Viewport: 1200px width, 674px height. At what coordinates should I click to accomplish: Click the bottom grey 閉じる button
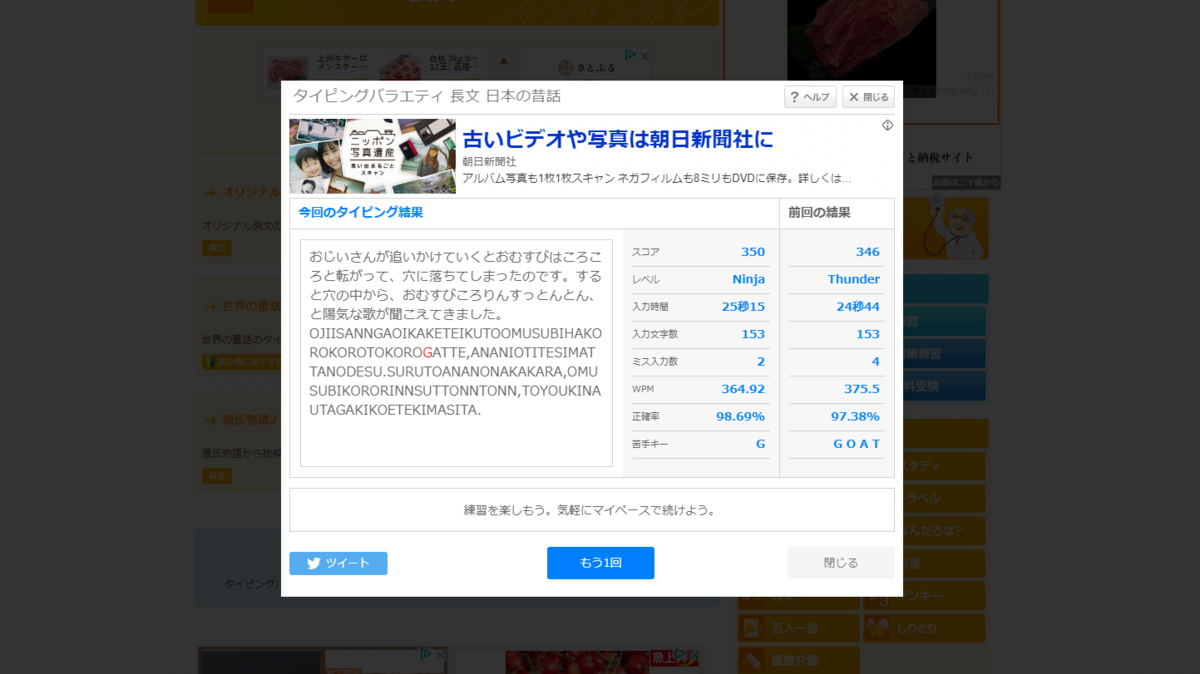coord(840,563)
